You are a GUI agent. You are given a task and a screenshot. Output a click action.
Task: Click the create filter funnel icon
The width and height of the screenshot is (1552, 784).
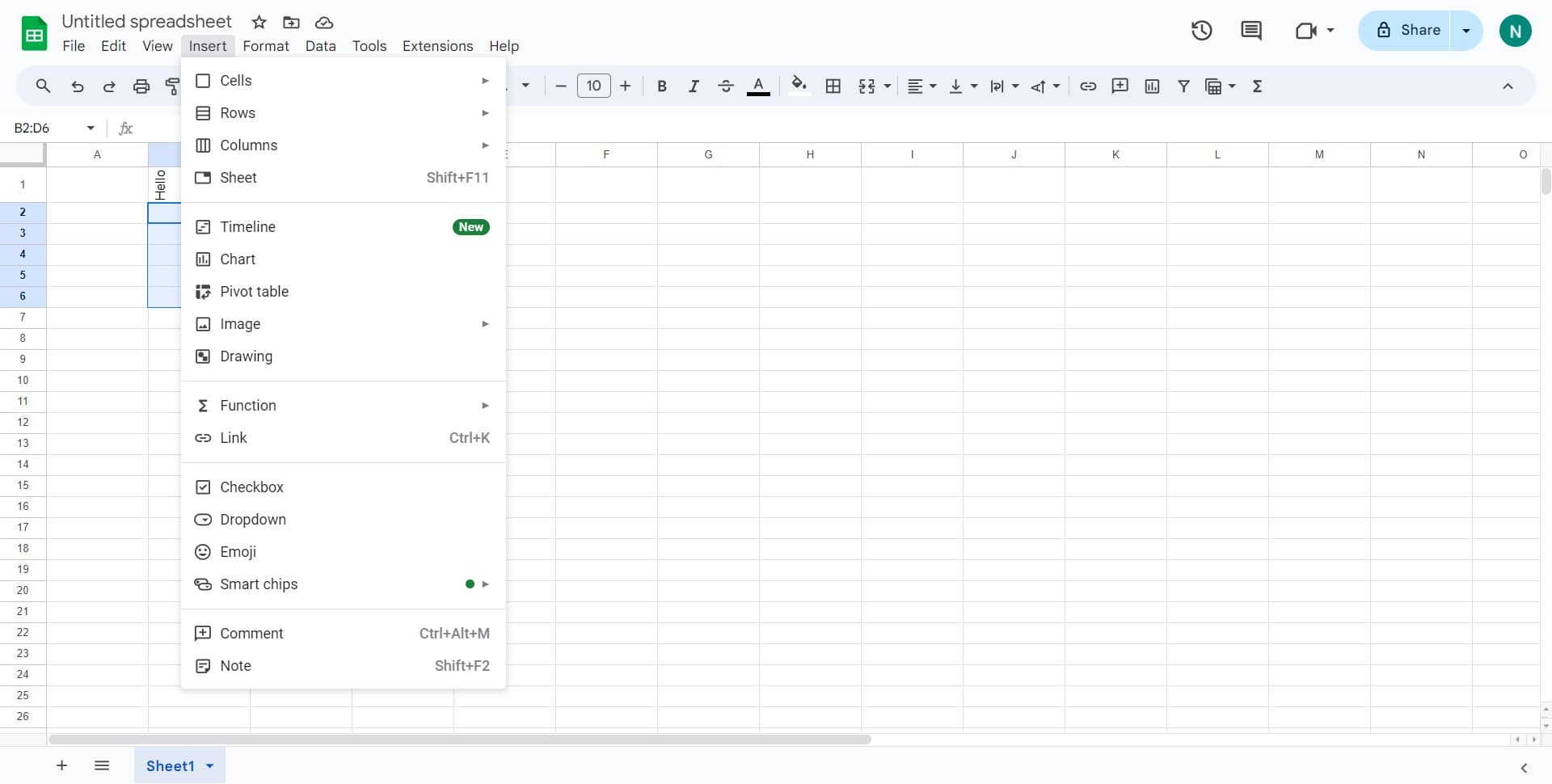point(1183,86)
